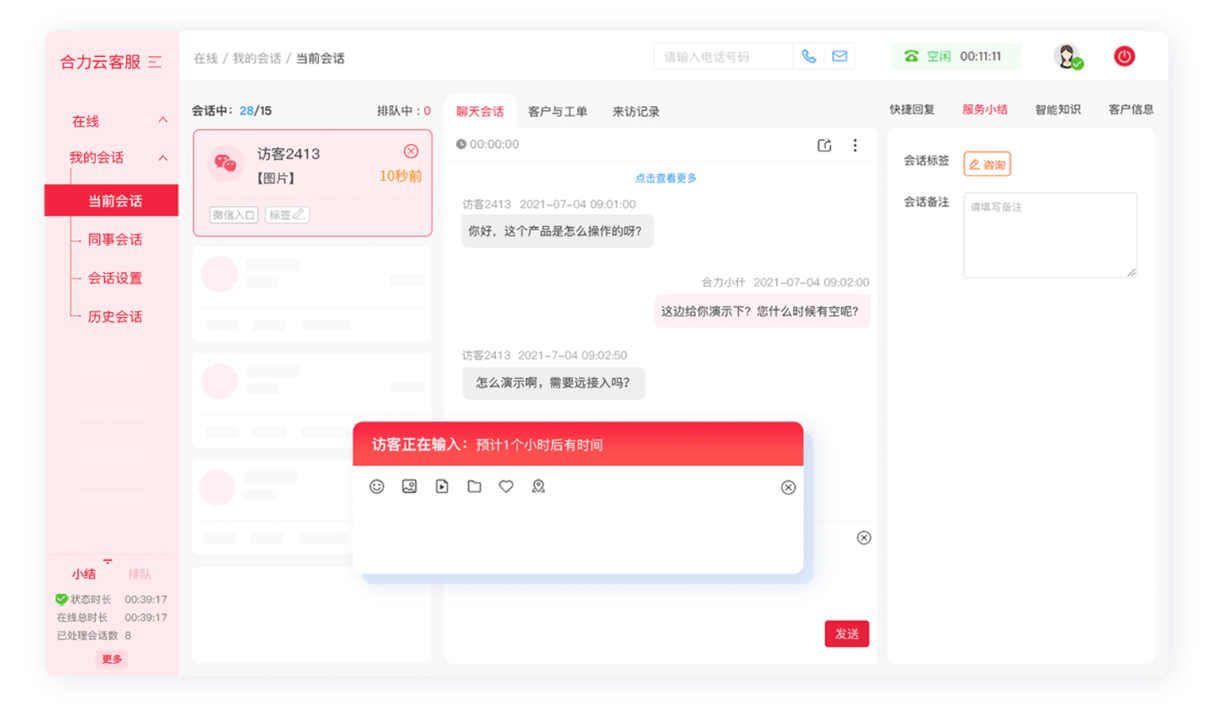The width and height of the screenshot is (1210, 710).
Task: Click 在线 in the breadcrumb
Action: tap(206, 58)
